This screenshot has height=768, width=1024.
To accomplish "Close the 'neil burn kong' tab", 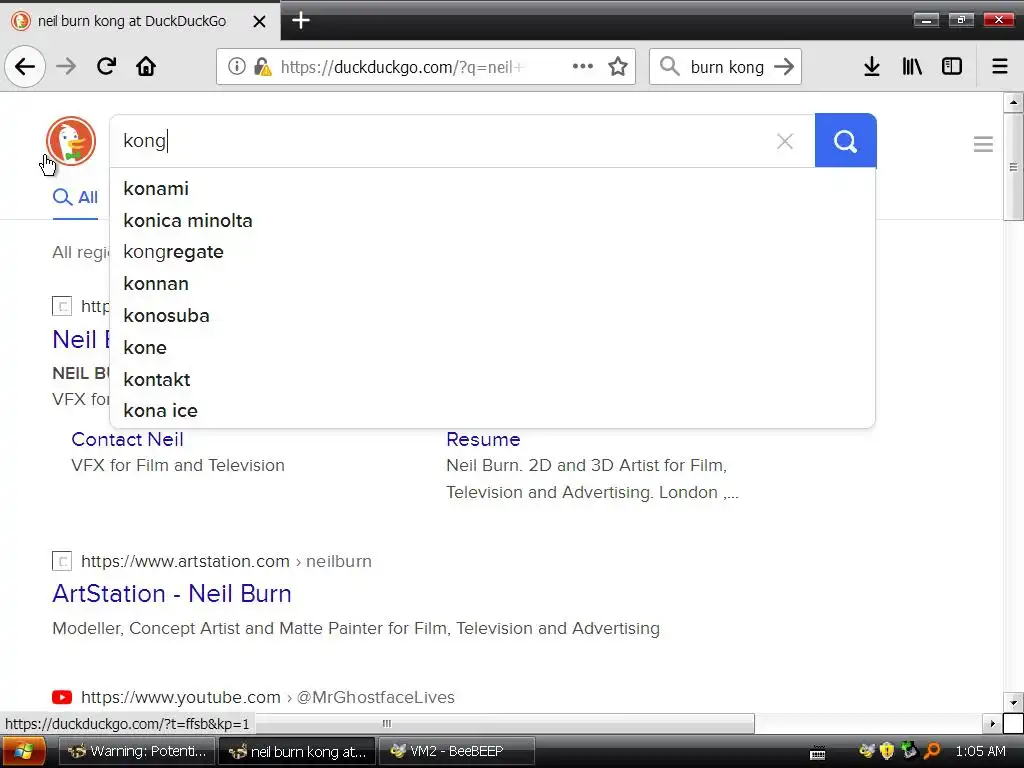I will click(x=259, y=21).
